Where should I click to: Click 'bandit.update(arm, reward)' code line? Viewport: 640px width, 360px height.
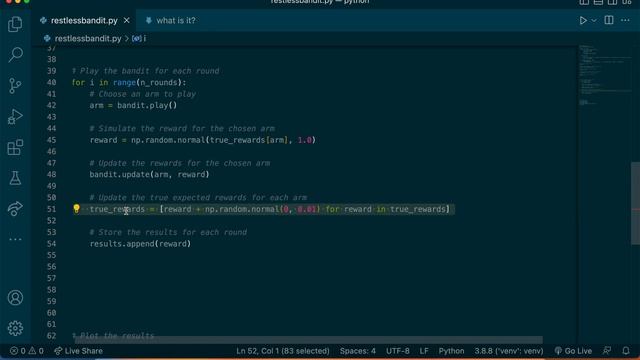(x=149, y=175)
